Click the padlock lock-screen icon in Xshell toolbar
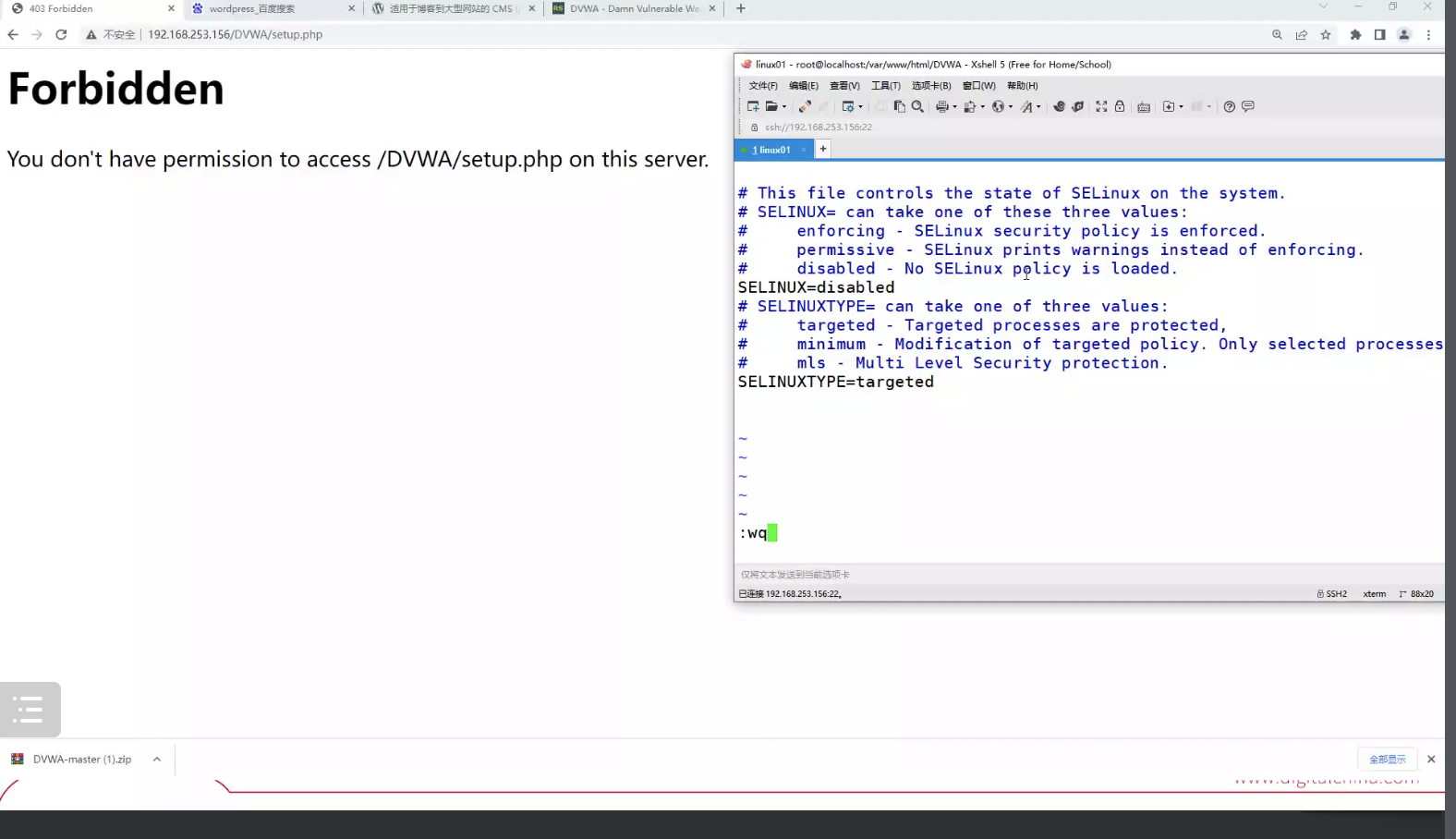The width and height of the screenshot is (1456, 839). [x=1120, y=106]
